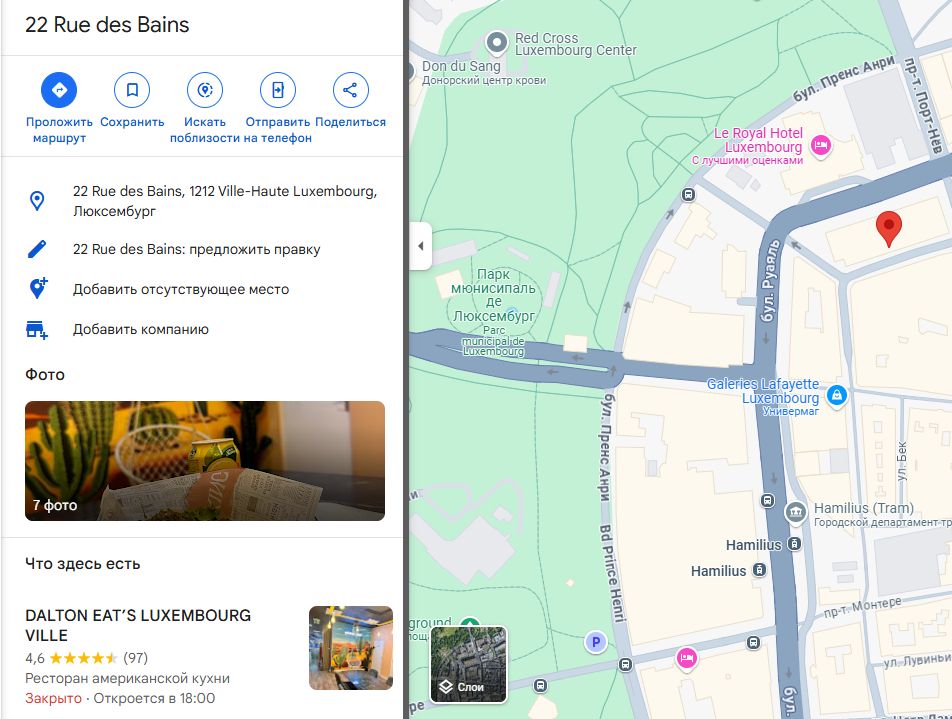
Task: Click the red location marker on the map
Action: (888, 228)
